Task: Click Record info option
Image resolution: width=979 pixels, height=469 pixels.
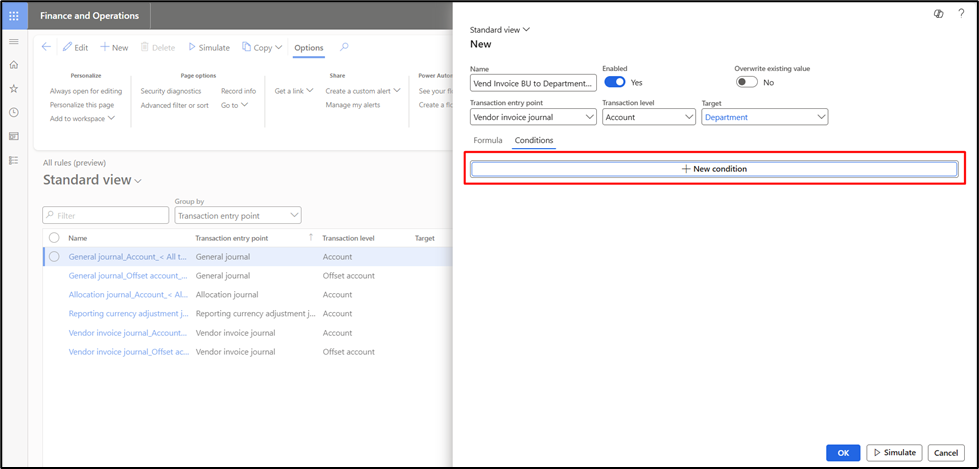Action: tap(239, 91)
